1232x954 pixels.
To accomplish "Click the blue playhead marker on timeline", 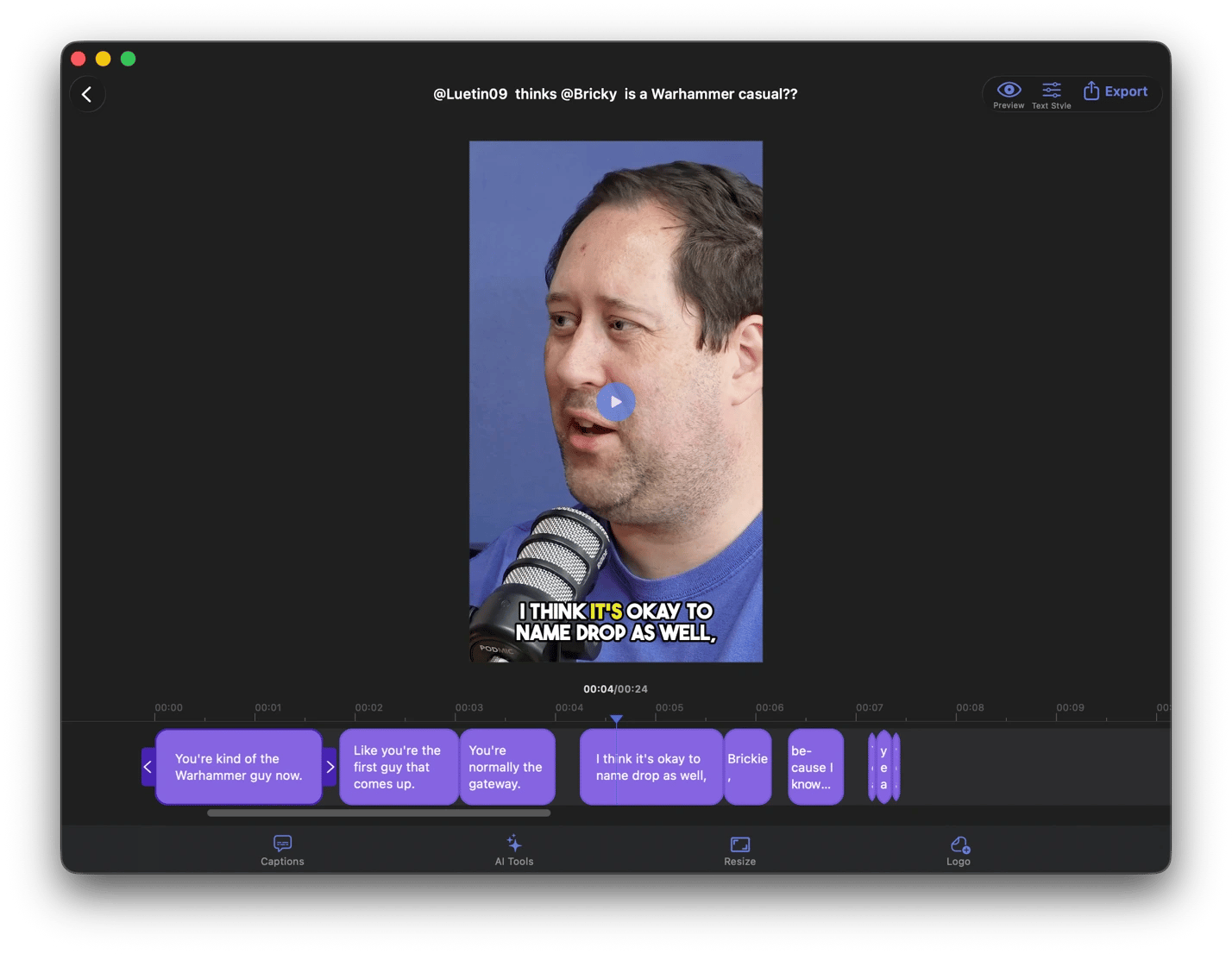I will tap(616, 719).
